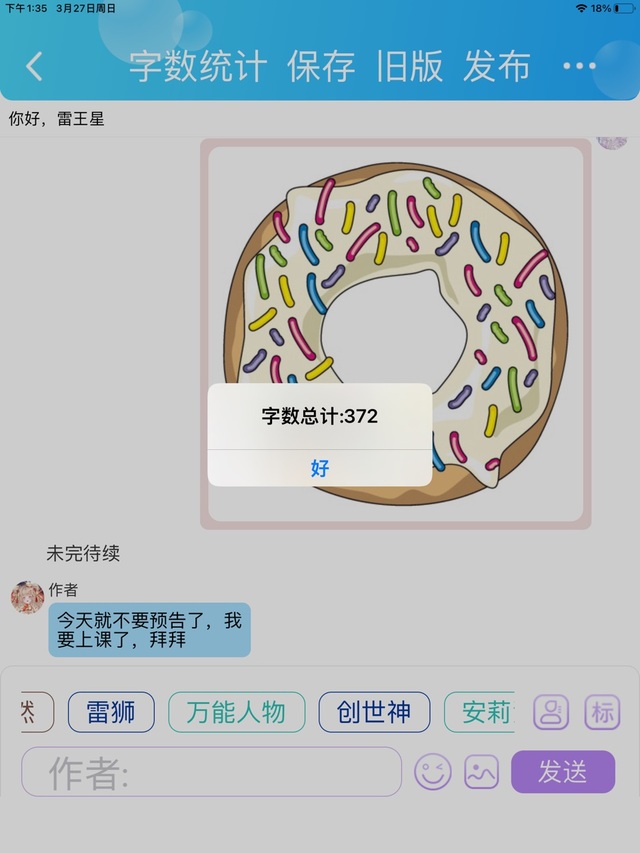This screenshot has height=853, width=640.
Task: Insert a picture via image icon
Action: (x=481, y=771)
